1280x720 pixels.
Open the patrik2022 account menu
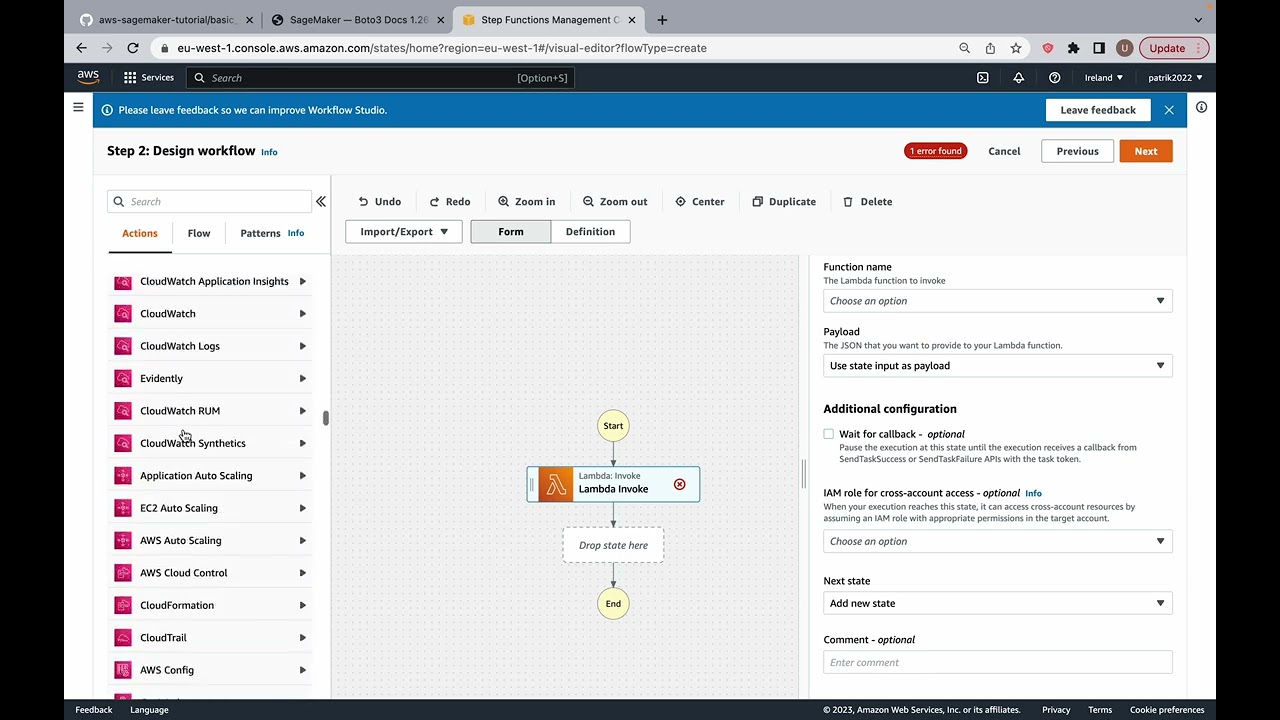click(1175, 77)
